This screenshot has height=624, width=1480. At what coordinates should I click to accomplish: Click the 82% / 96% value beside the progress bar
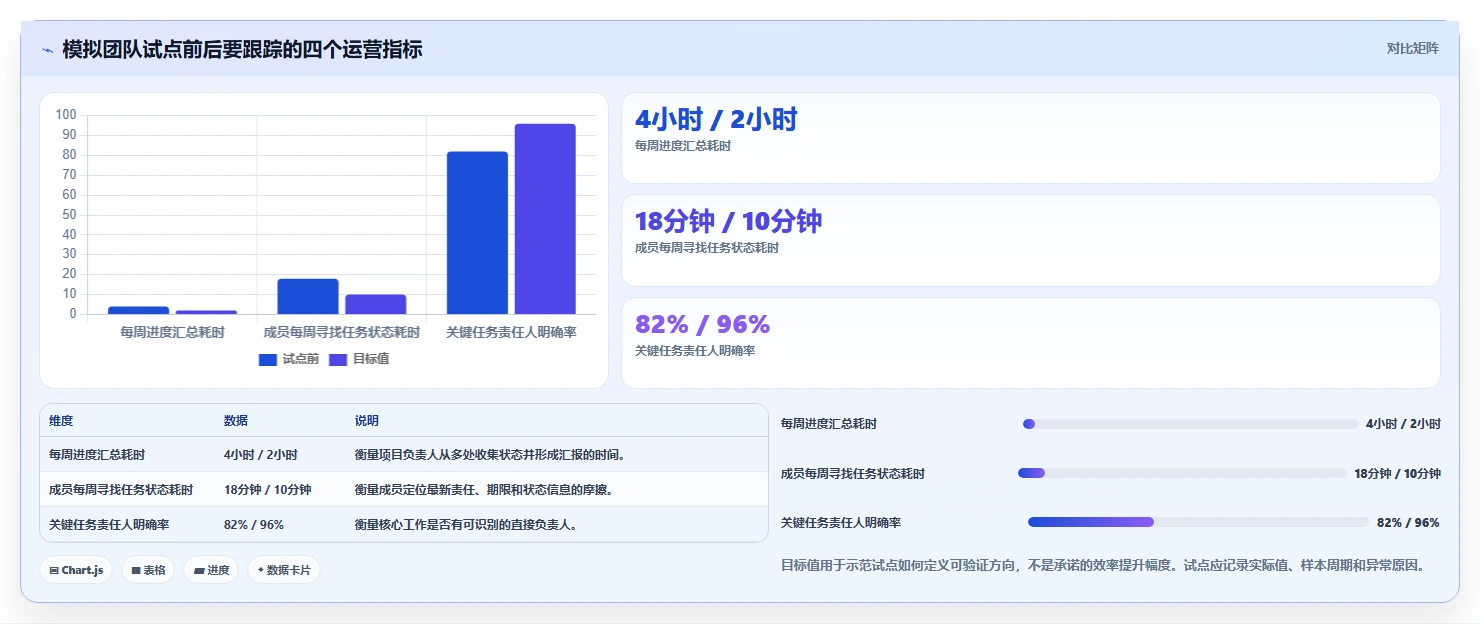point(1408,523)
